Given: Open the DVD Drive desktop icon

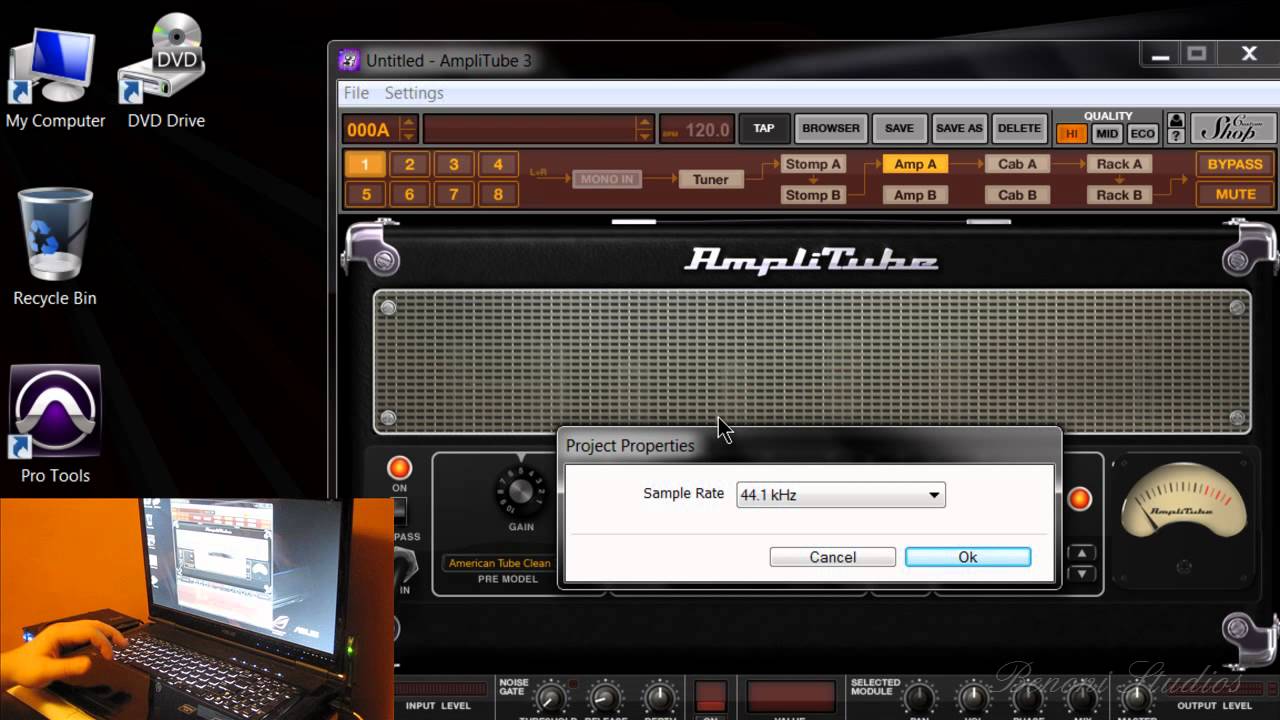Looking at the screenshot, I should tap(166, 72).
